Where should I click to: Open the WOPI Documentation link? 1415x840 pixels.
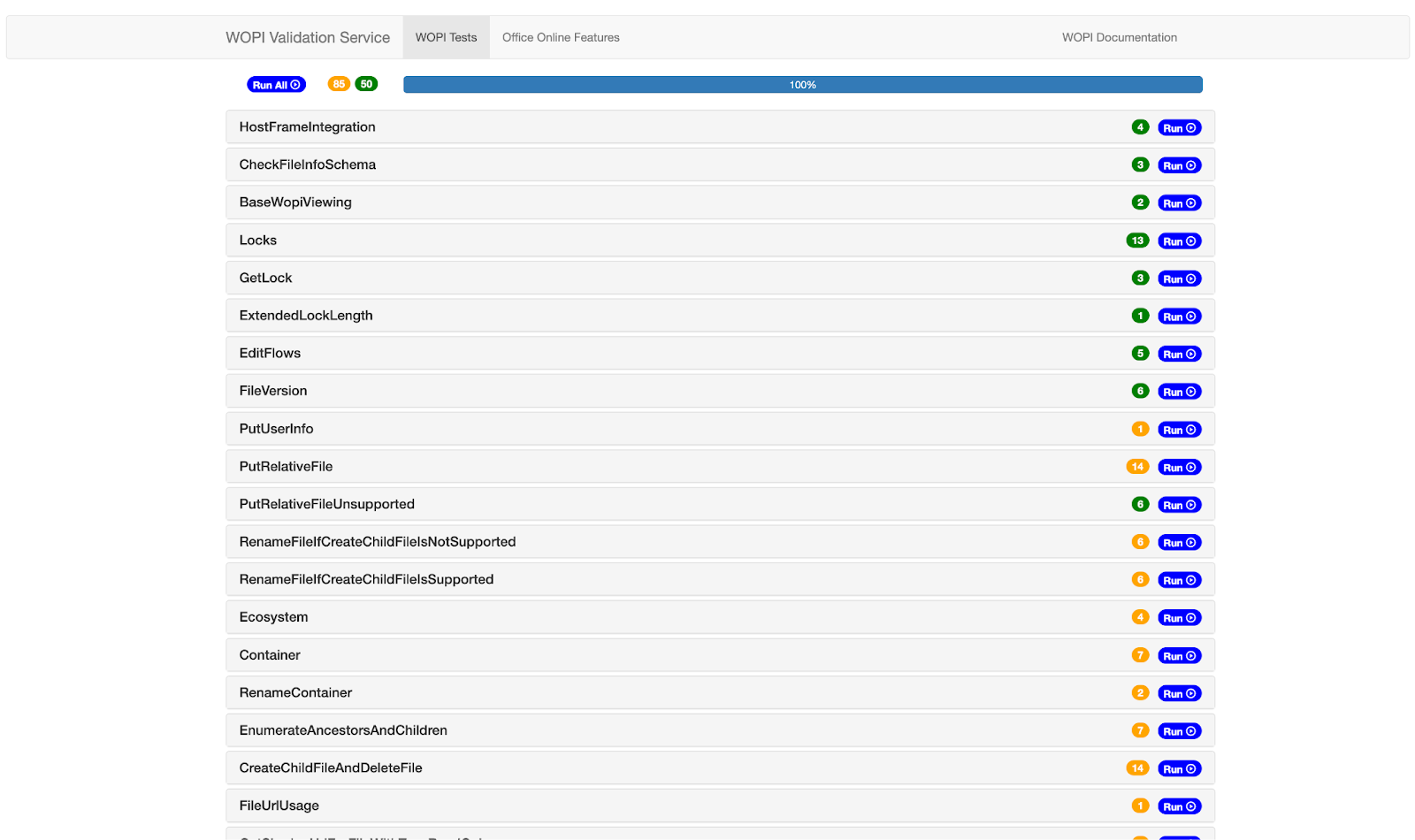1119,37
